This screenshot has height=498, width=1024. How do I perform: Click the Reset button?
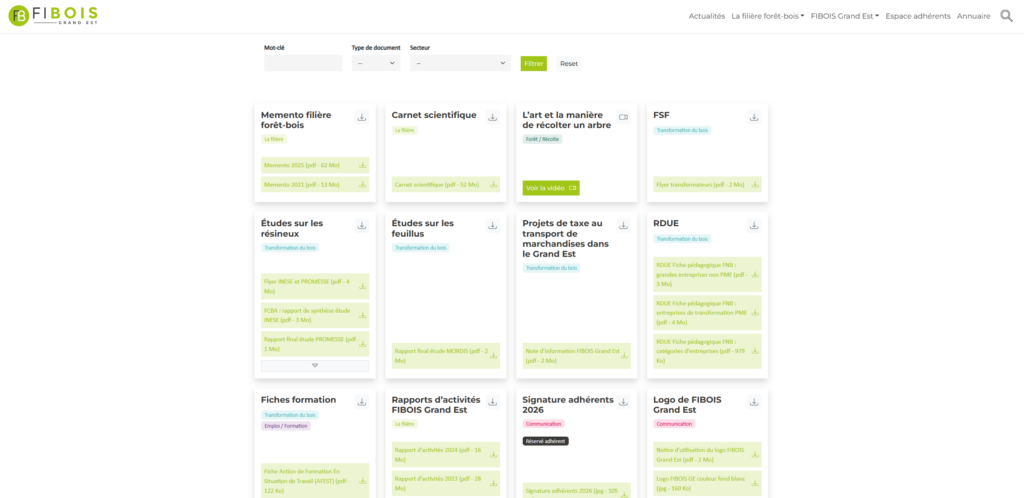pyautogui.click(x=568, y=63)
